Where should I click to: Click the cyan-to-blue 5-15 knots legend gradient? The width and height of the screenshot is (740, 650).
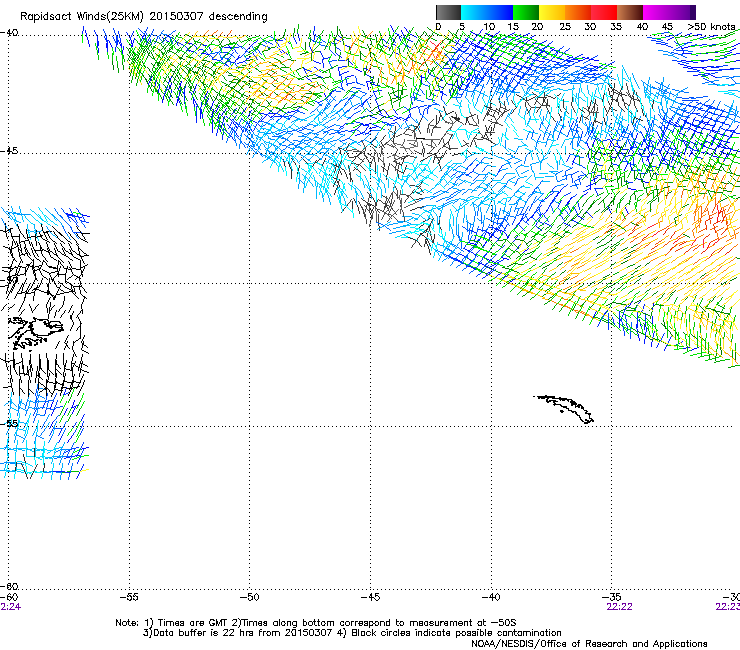pos(487,12)
